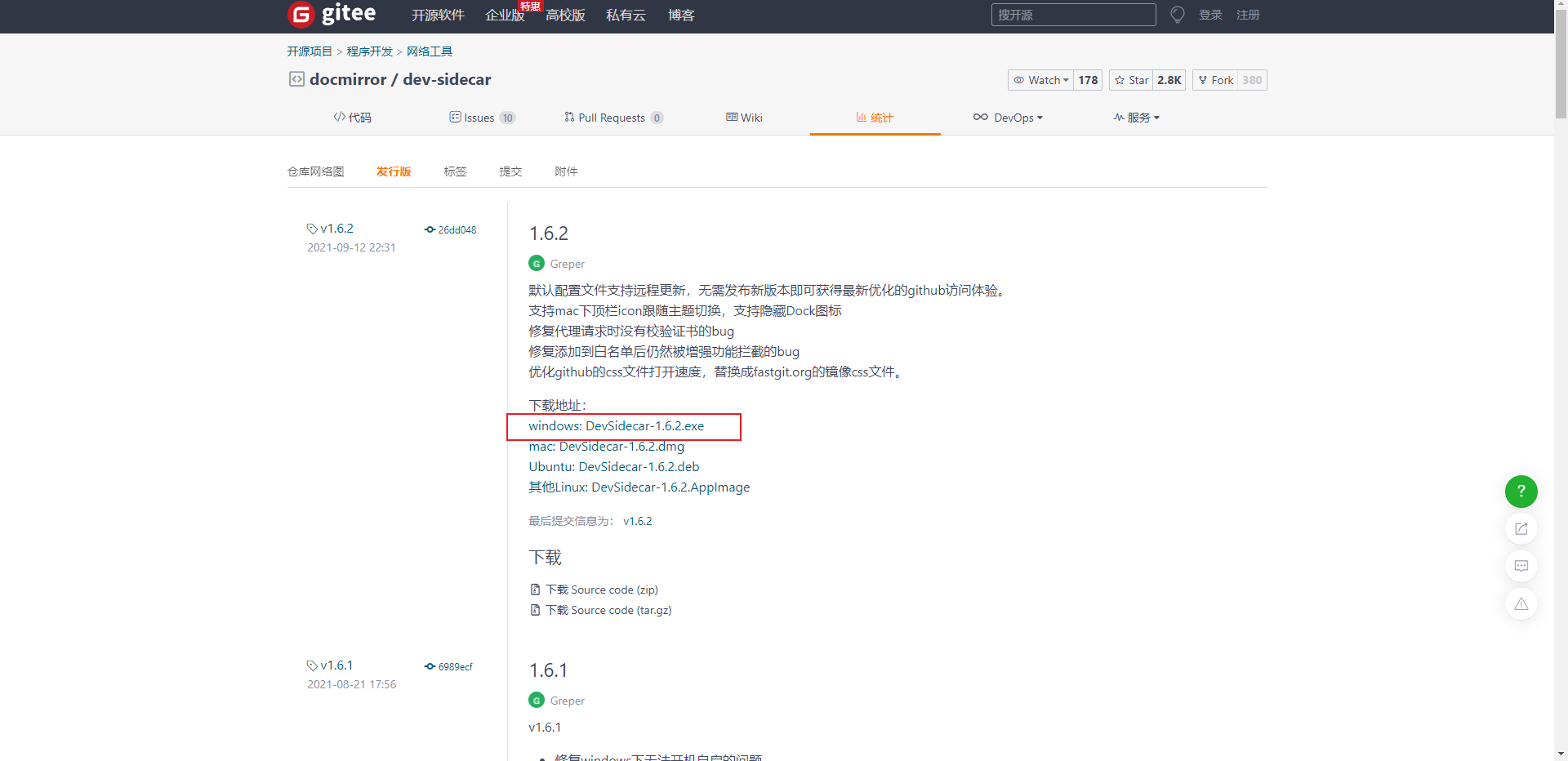Viewport: 1568px width, 761px height.
Task: Open 私有云 in top navigation
Action: [x=626, y=16]
